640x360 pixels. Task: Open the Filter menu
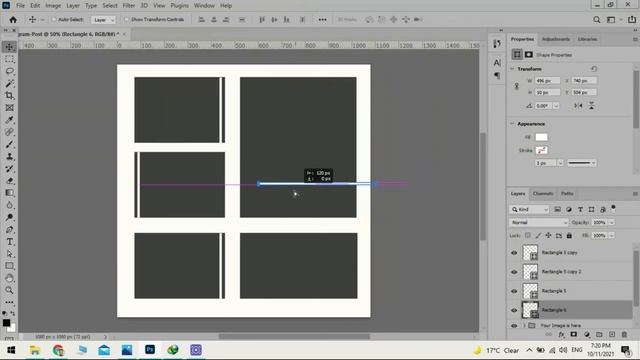[129, 6]
